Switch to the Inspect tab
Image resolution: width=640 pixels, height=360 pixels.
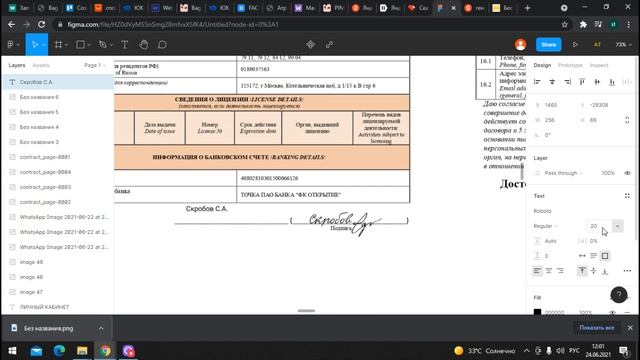[599, 65]
